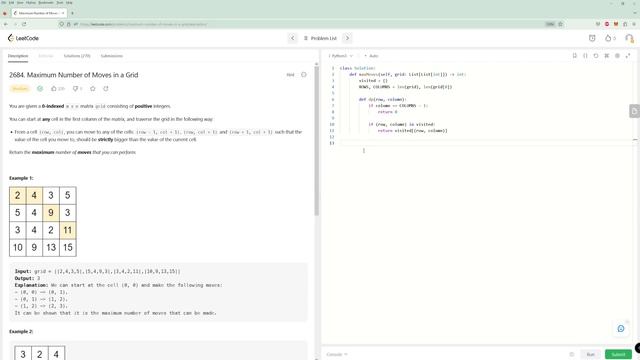Screen dimensions: 640x360
Task: Open the Python3 language dropdown
Action: click(341, 56)
